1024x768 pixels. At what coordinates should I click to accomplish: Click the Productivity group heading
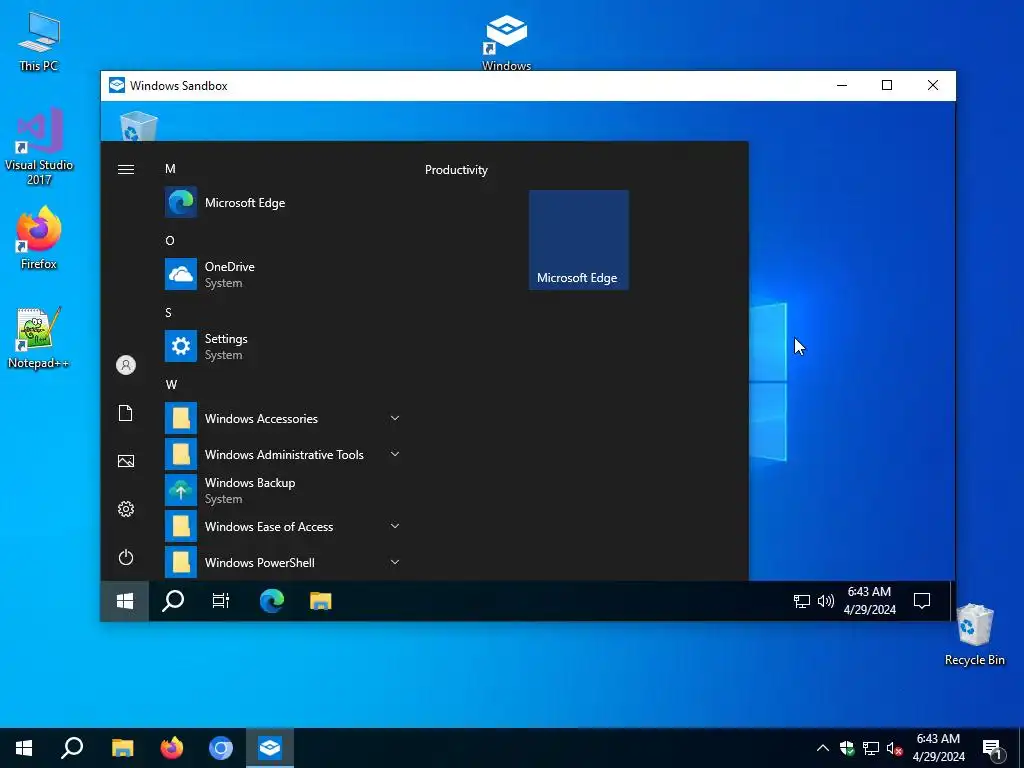tap(456, 170)
